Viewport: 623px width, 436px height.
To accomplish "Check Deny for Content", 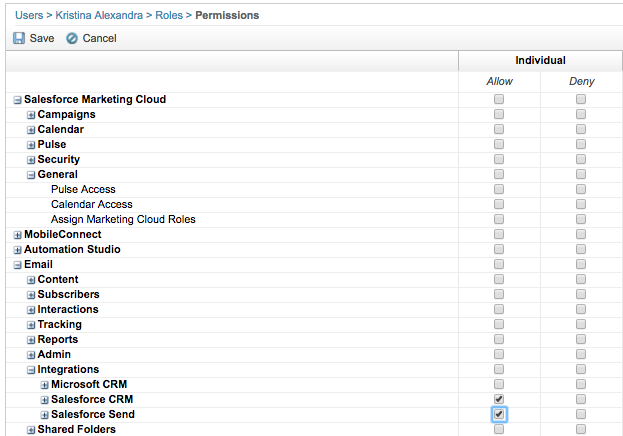I will pos(581,279).
